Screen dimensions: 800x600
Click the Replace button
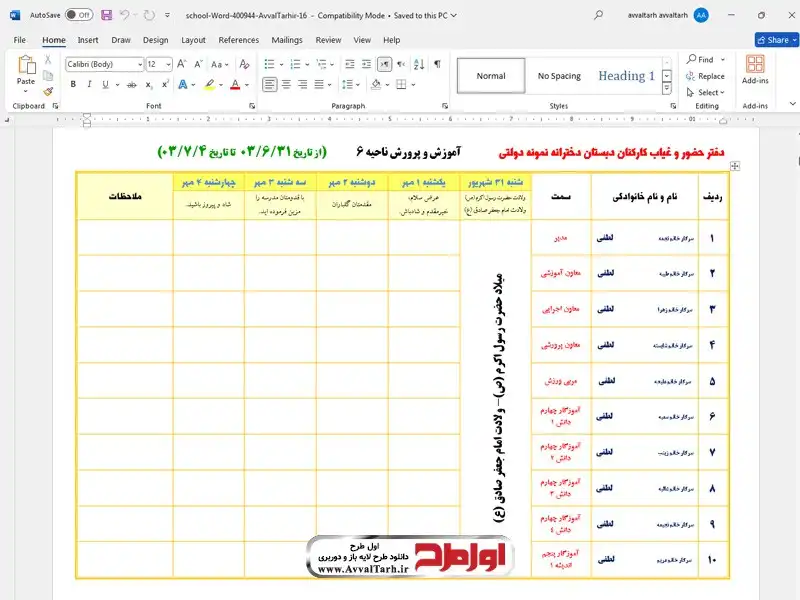(x=706, y=76)
